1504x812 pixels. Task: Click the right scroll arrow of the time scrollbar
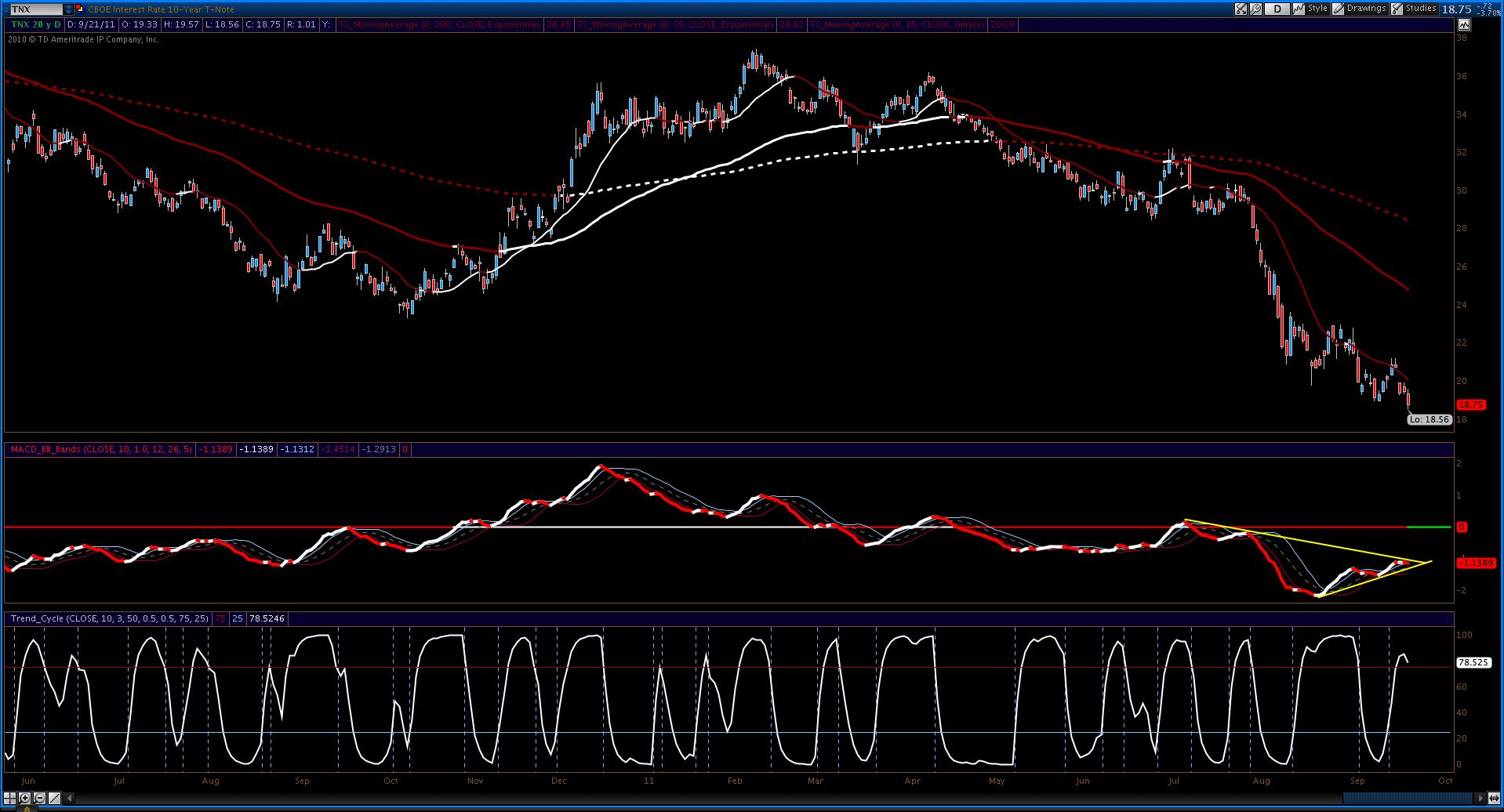pyautogui.click(x=1480, y=798)
